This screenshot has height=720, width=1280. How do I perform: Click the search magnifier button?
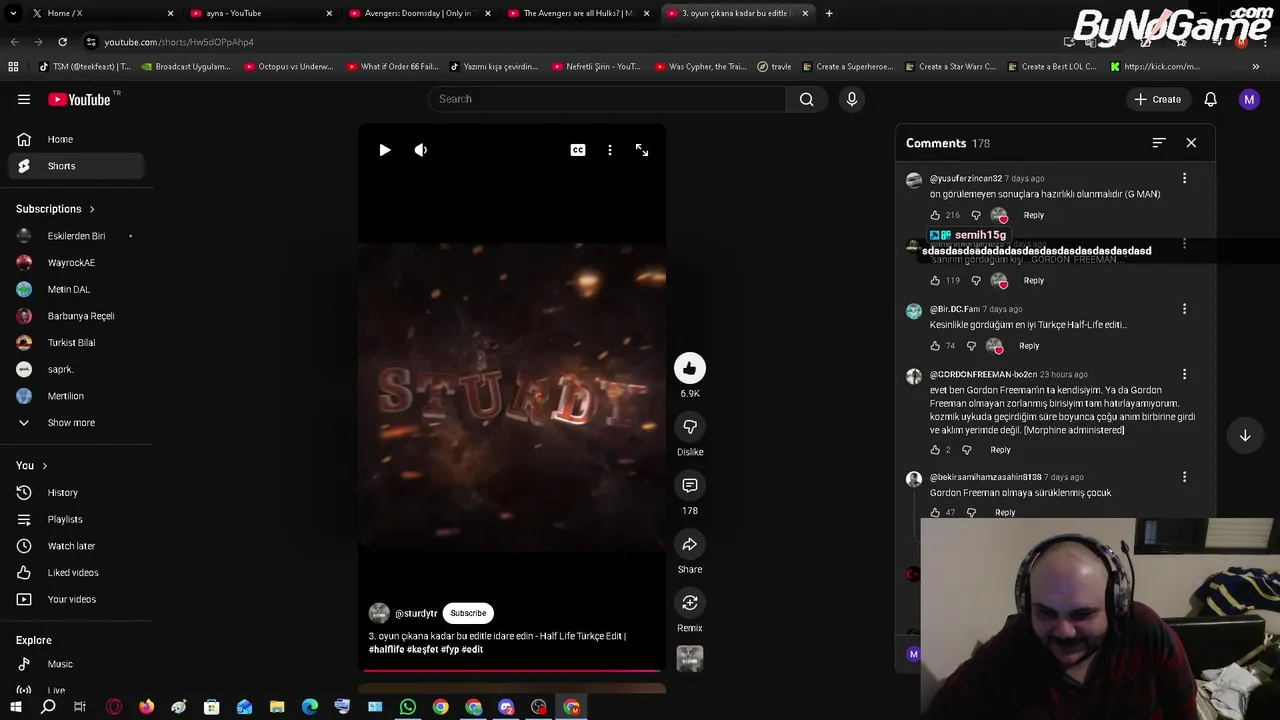806,99
